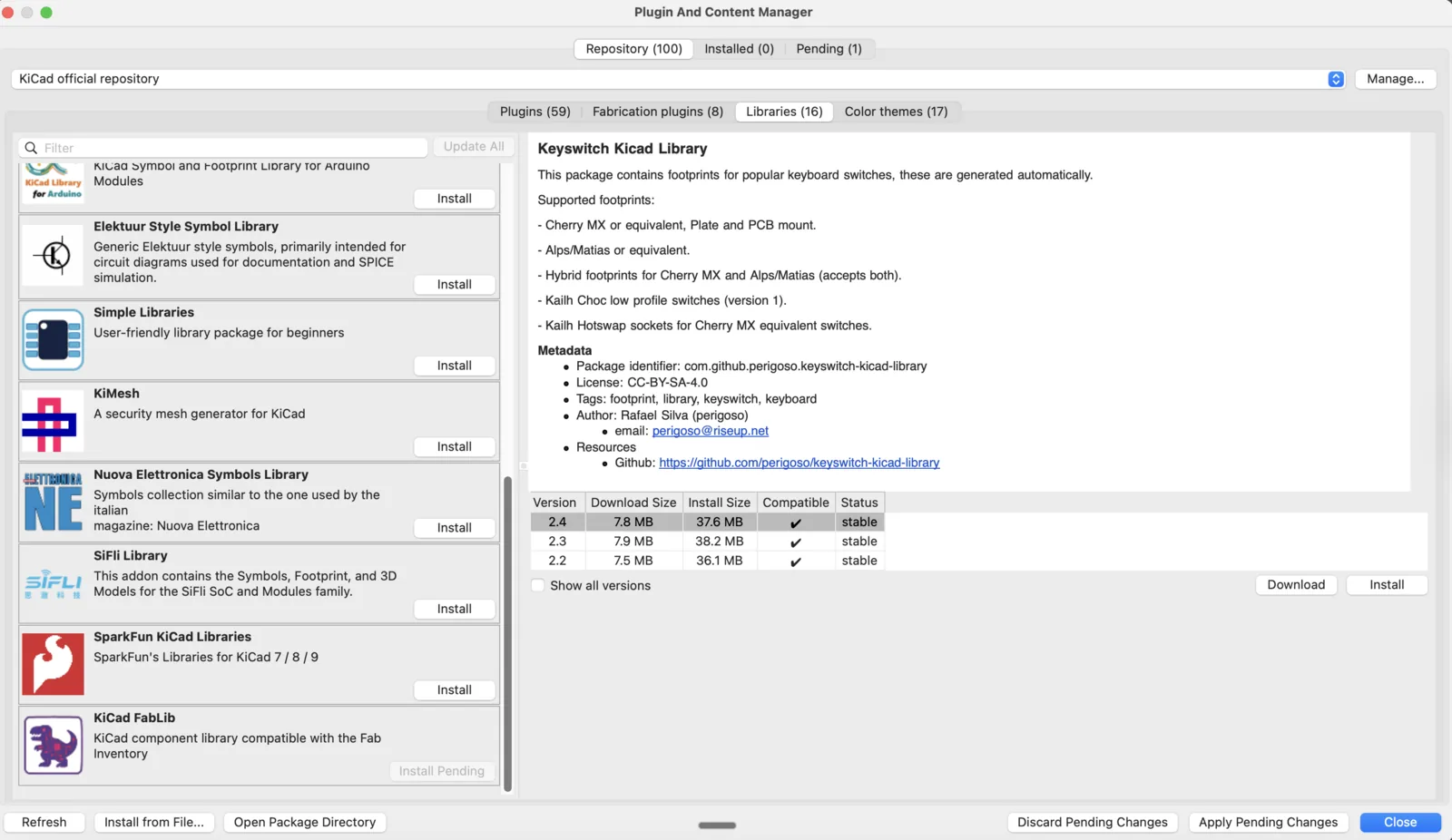
Task: Switch to the Installed (0) tab
Action: coord(739,49)
